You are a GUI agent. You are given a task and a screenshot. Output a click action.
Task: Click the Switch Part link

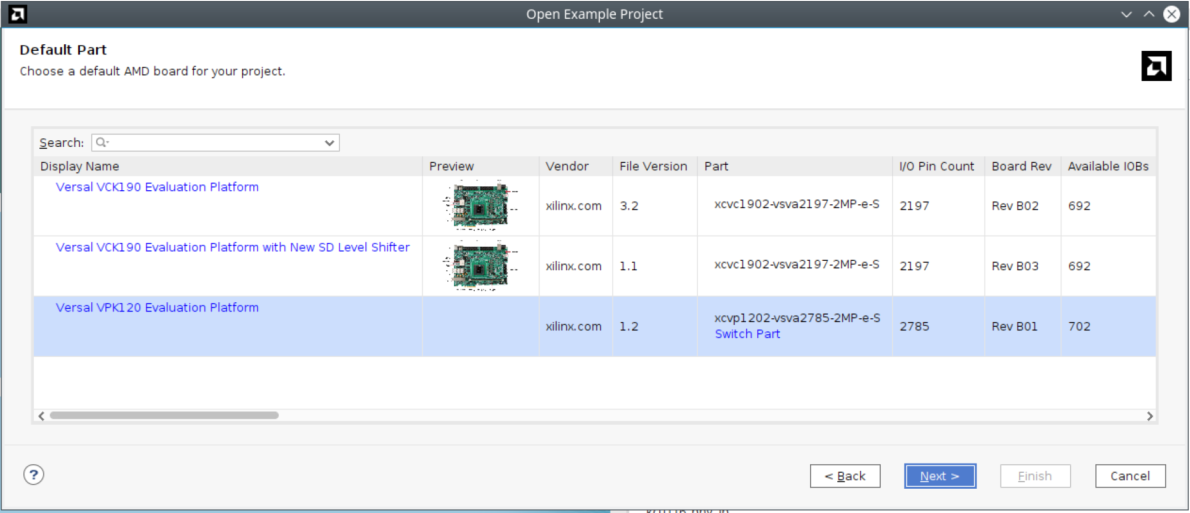[x=747, y=334]
